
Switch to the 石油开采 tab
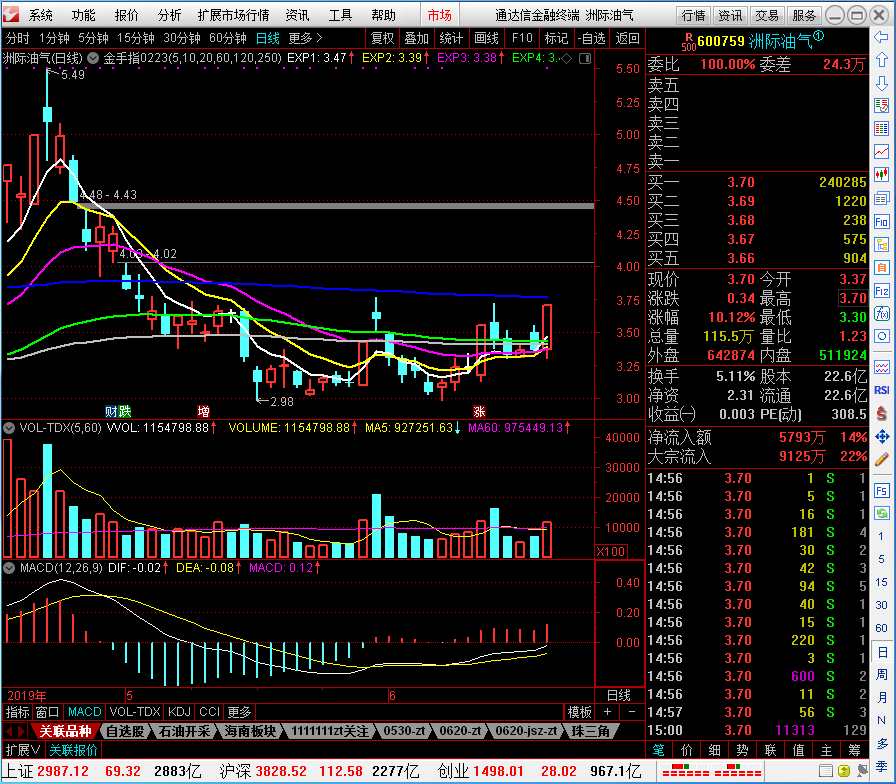tap(184, 731)
